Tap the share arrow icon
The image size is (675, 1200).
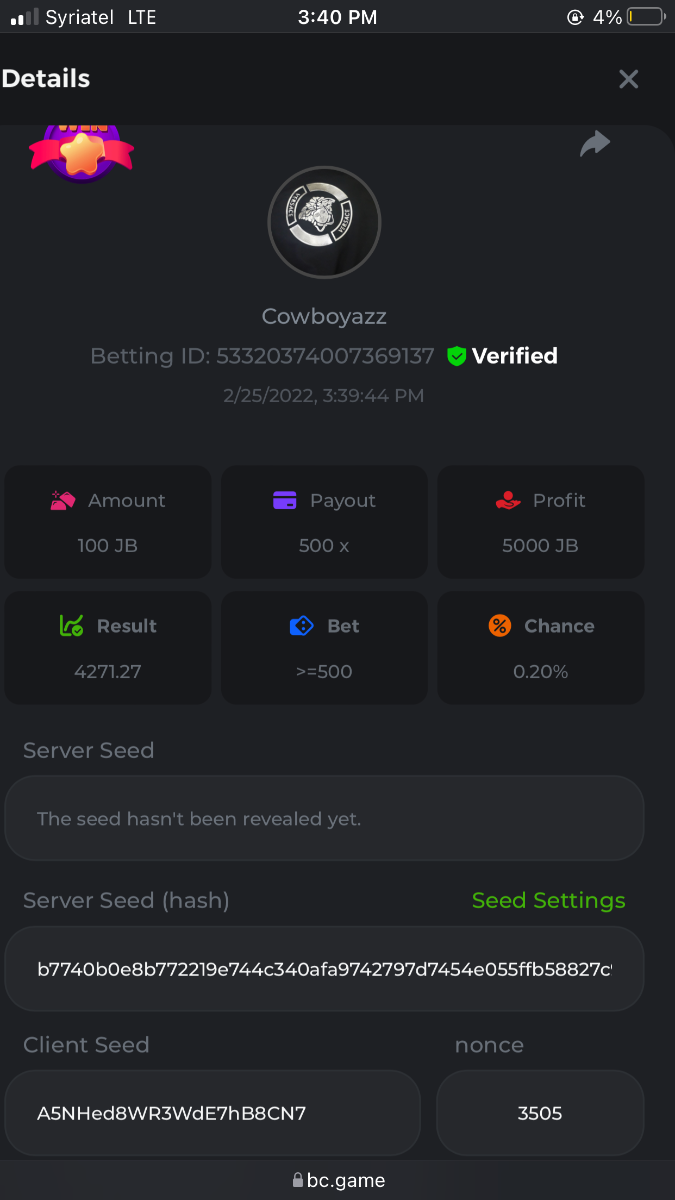pyautogui.click(x=595, y=144)
